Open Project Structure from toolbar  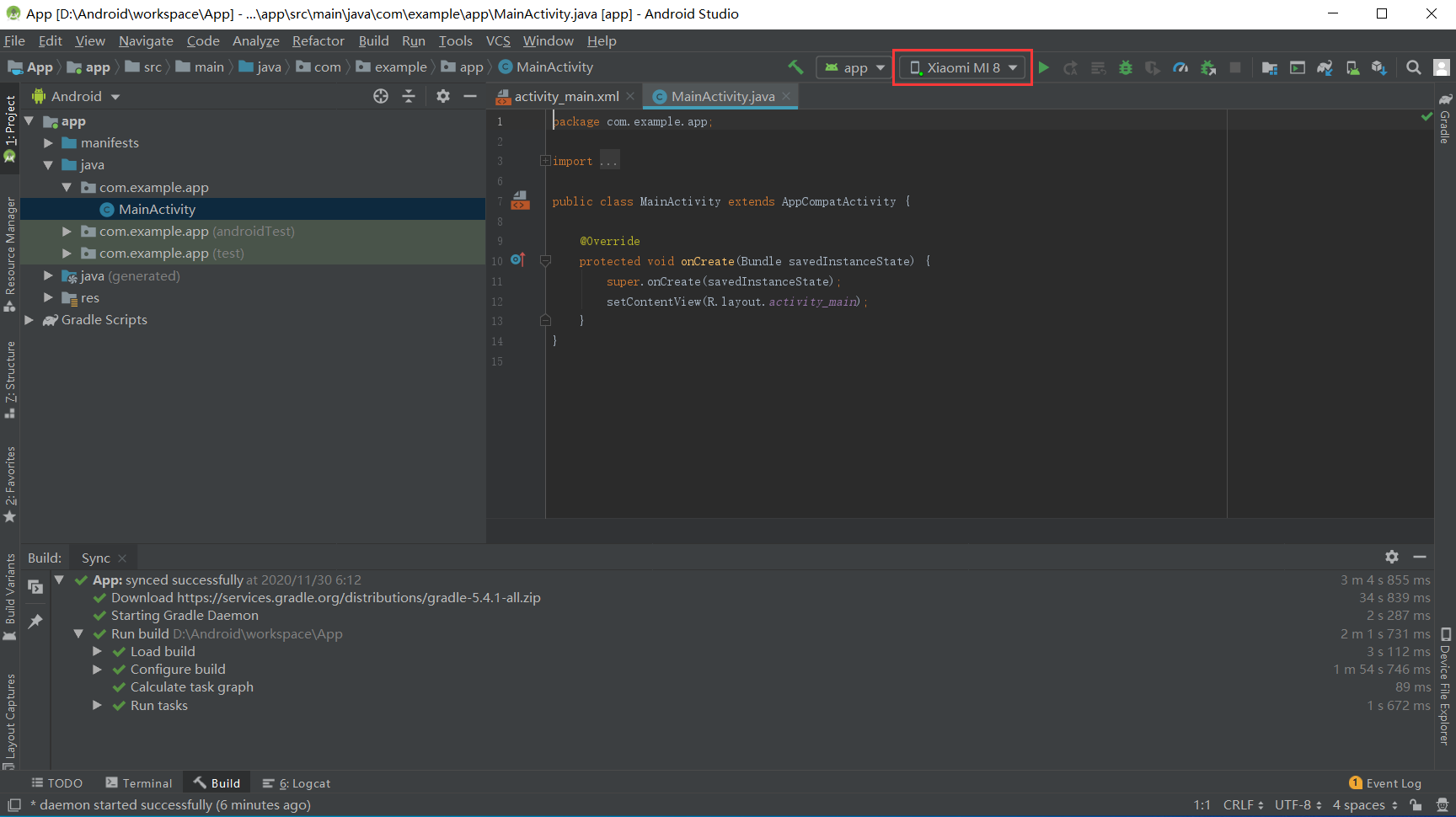point(1270,67)
